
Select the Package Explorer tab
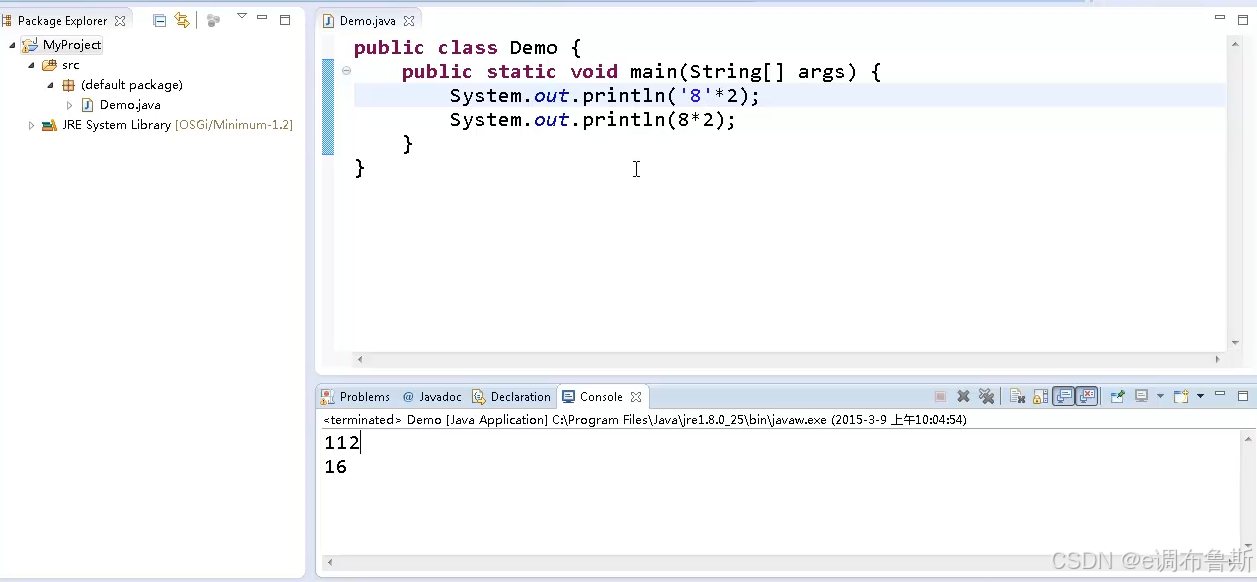coord(62,20)
